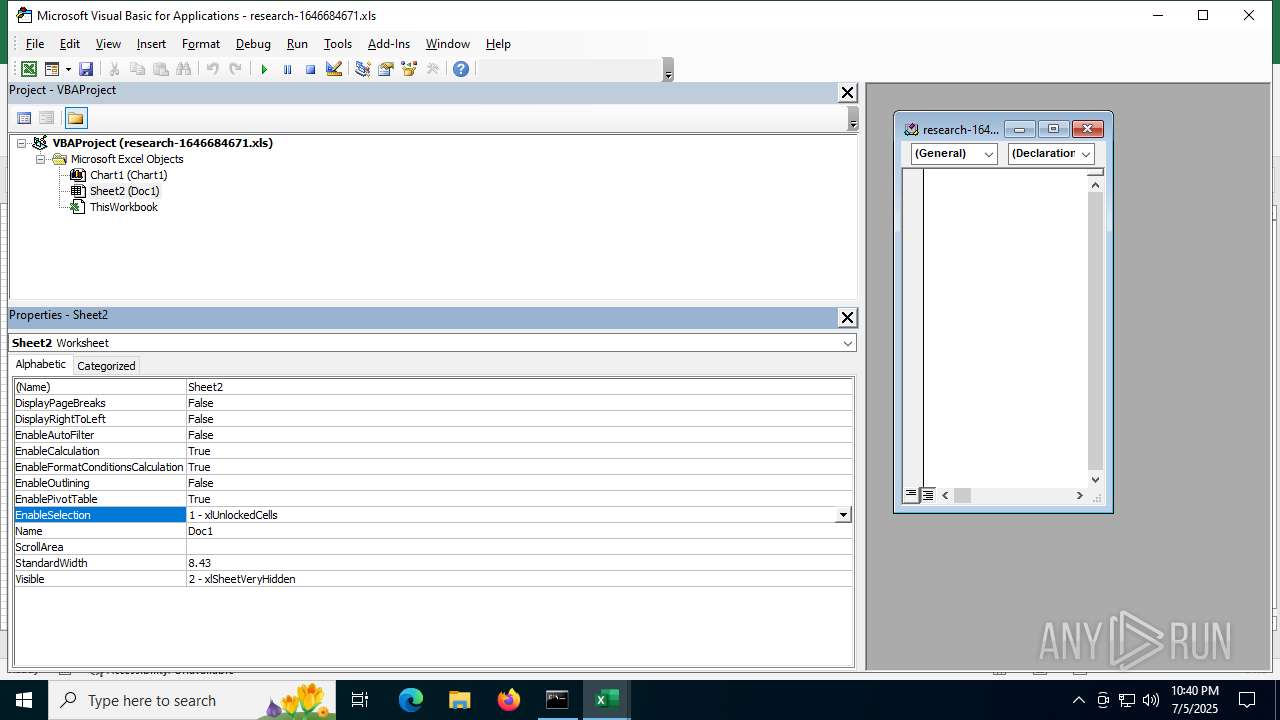This screenshot has height=720, width=1280.
Task: Close the Properties - Sheet2 panel
Action: click(x=847, y=318)
